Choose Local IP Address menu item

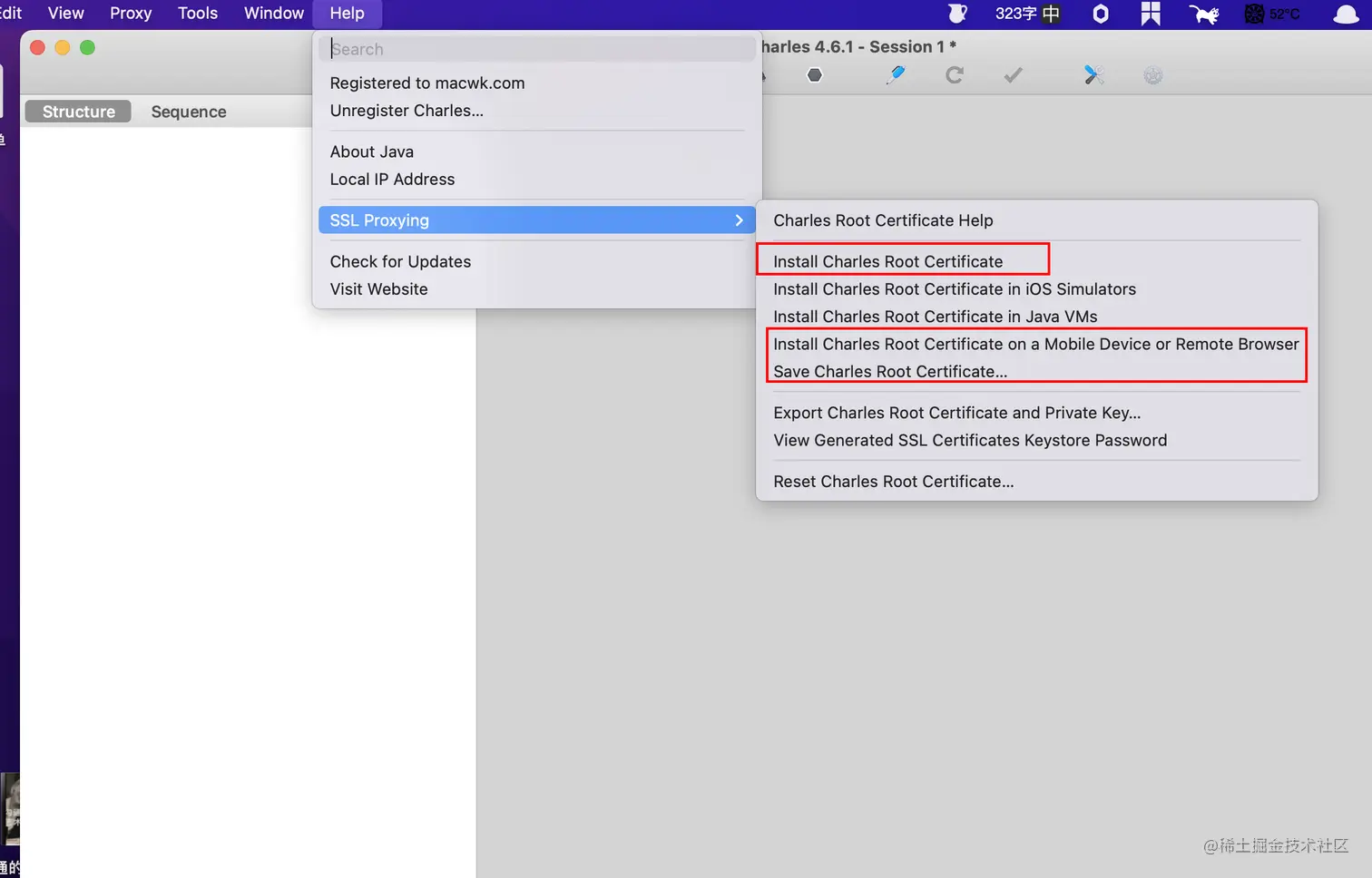tap(537, 180)
